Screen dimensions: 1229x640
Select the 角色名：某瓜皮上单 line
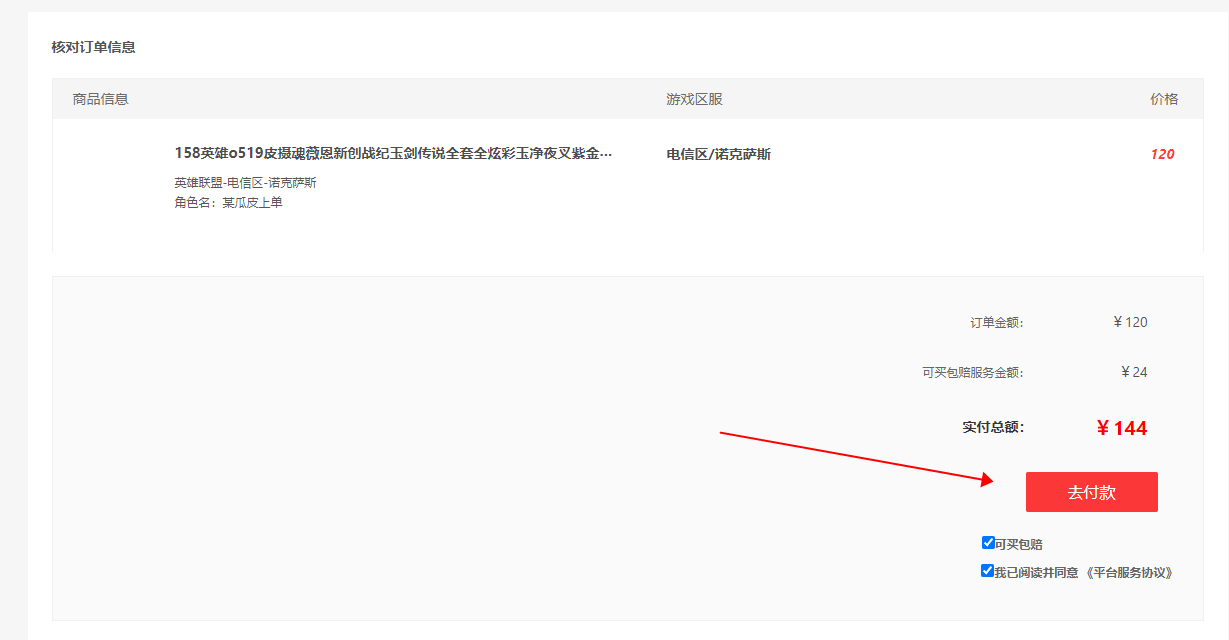[x=228, y=203]
